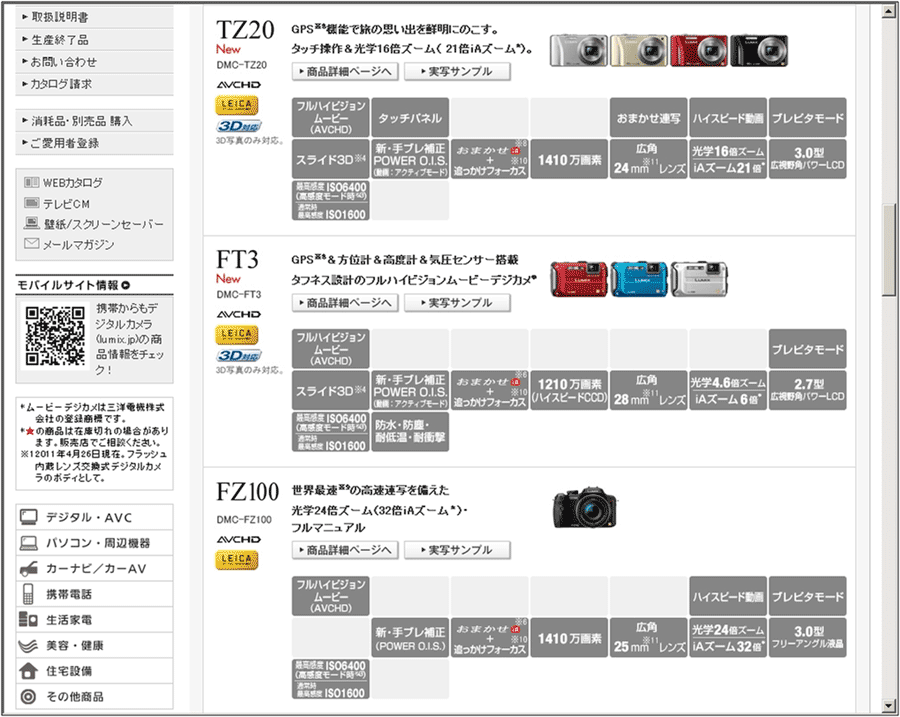The height and width of the screenshot is (717, 900).
Task: Click the FZ100 フリーアングル液晶 3.0型 tile
Action: pos(808,638)
